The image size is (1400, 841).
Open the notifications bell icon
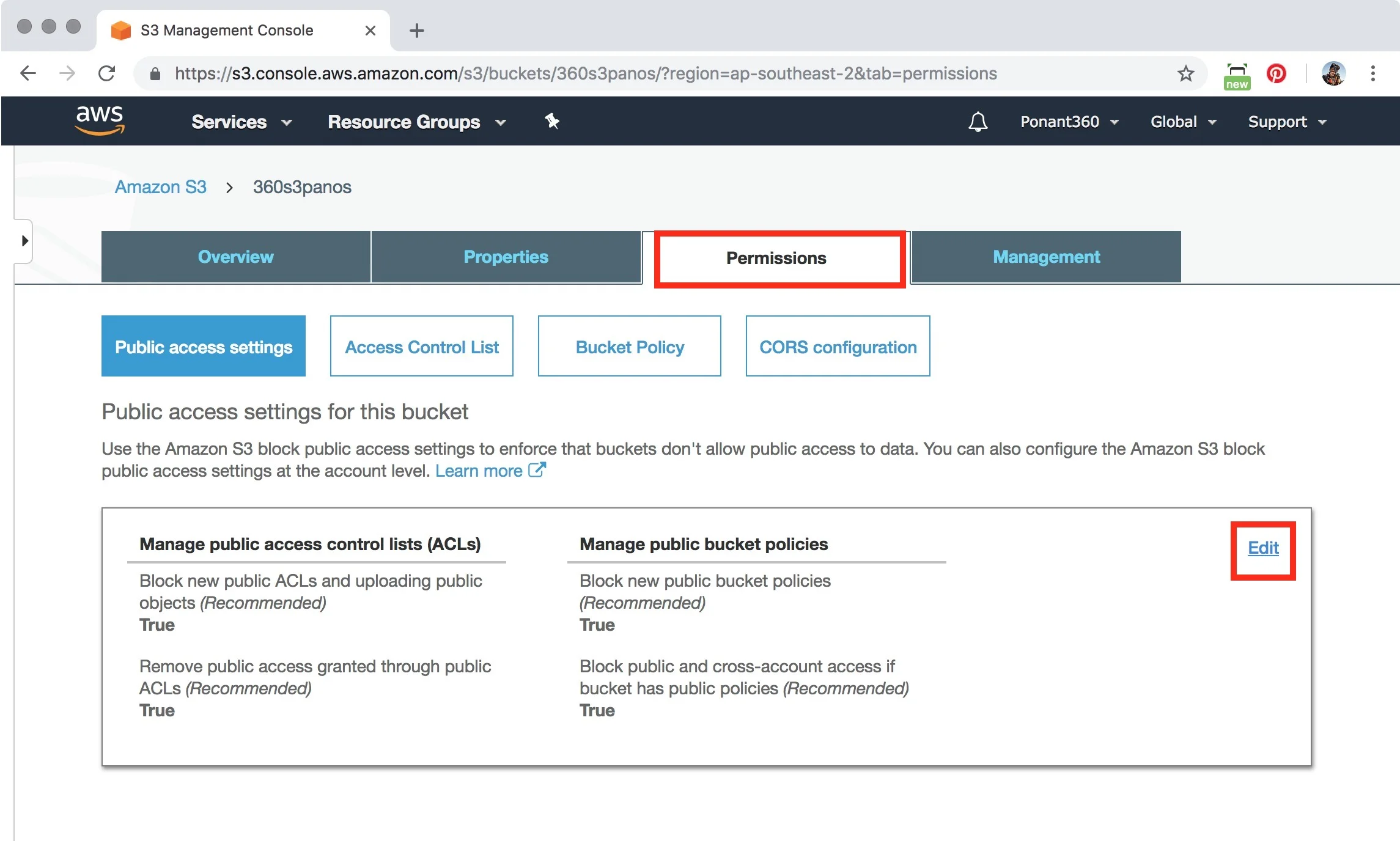point(978,122)
